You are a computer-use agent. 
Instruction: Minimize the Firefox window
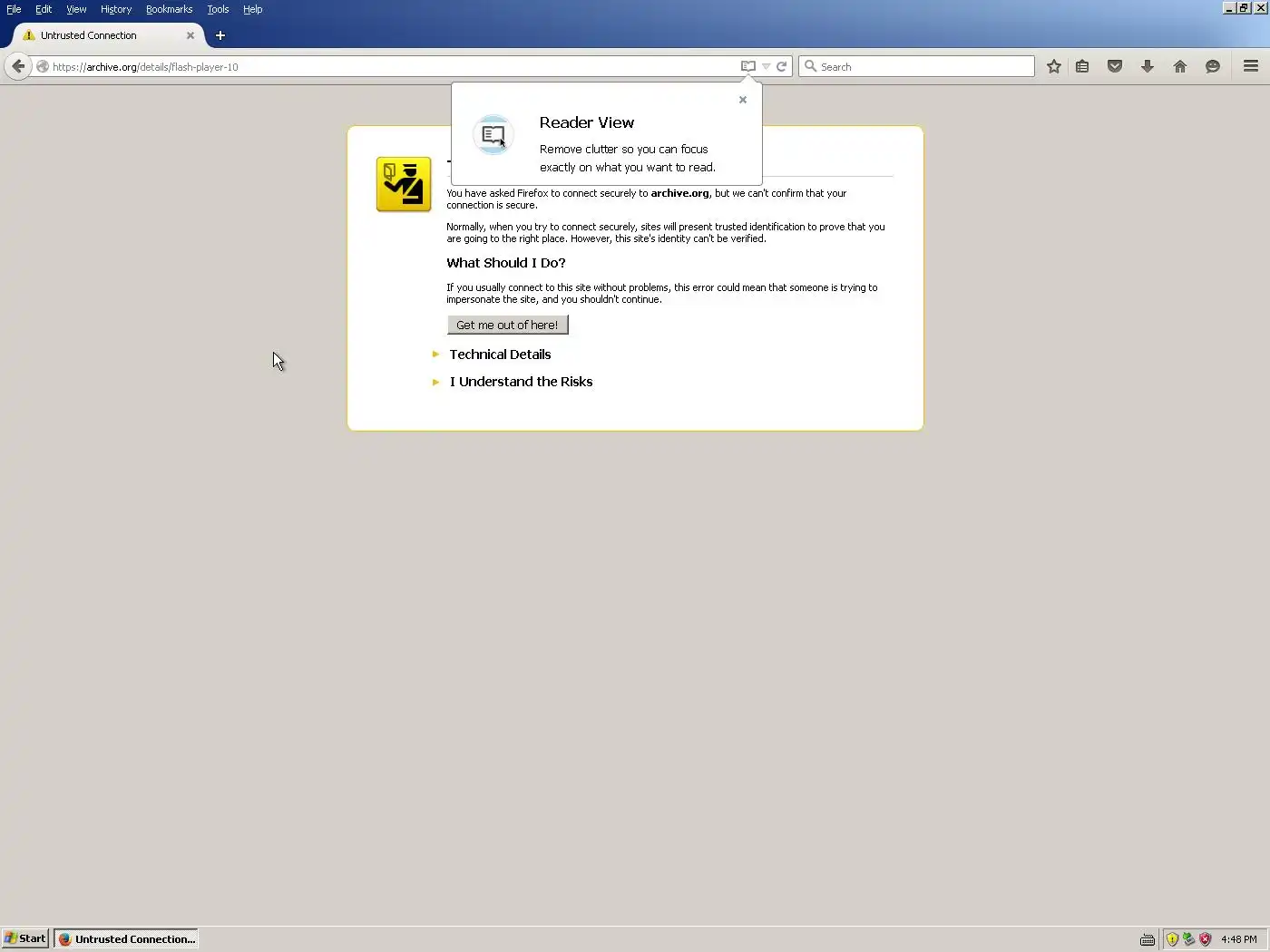(x=1229, y=7)
